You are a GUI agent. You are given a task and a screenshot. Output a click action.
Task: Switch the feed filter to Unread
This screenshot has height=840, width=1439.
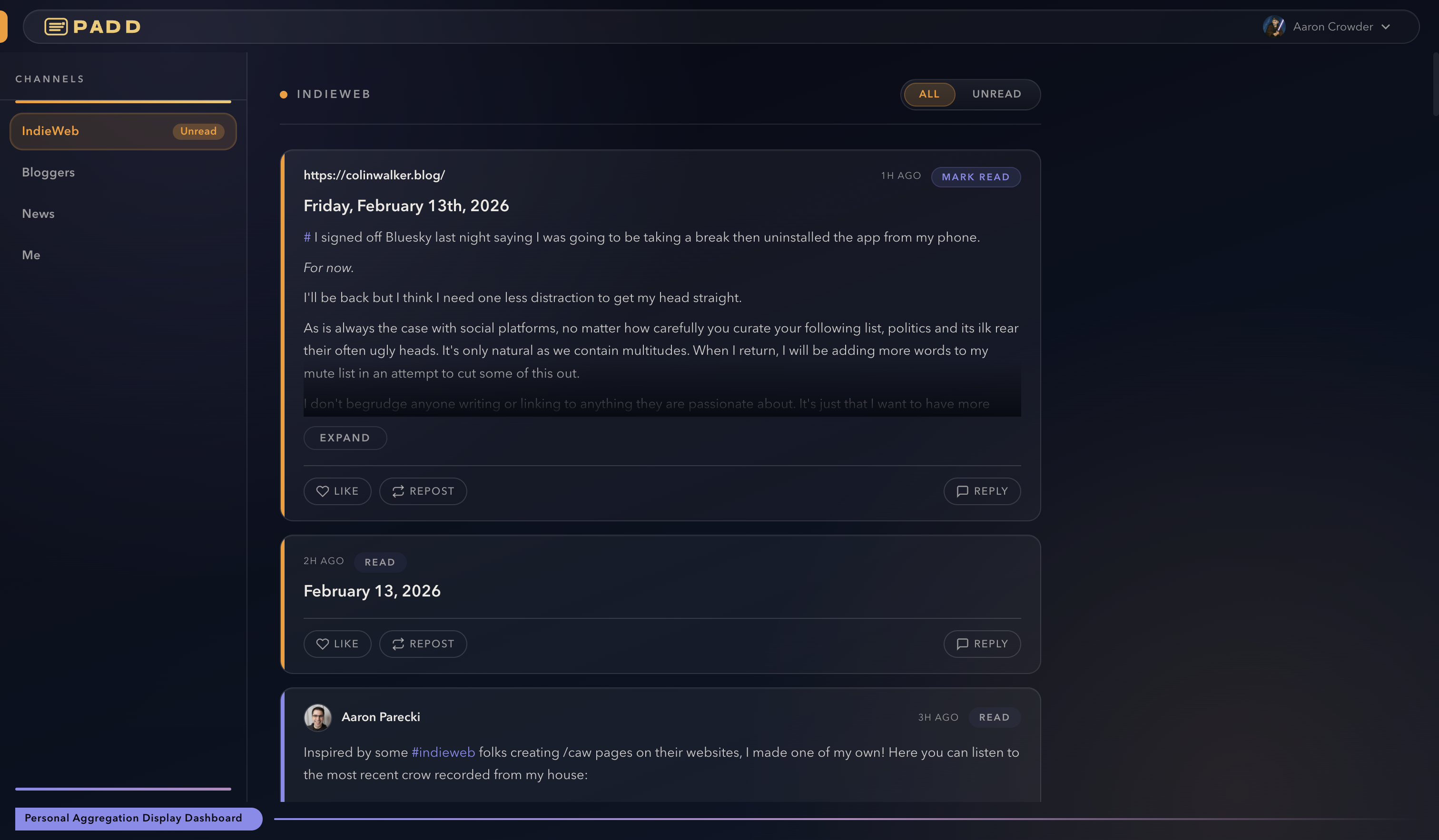pyautogui.click(x=996, y=94)
